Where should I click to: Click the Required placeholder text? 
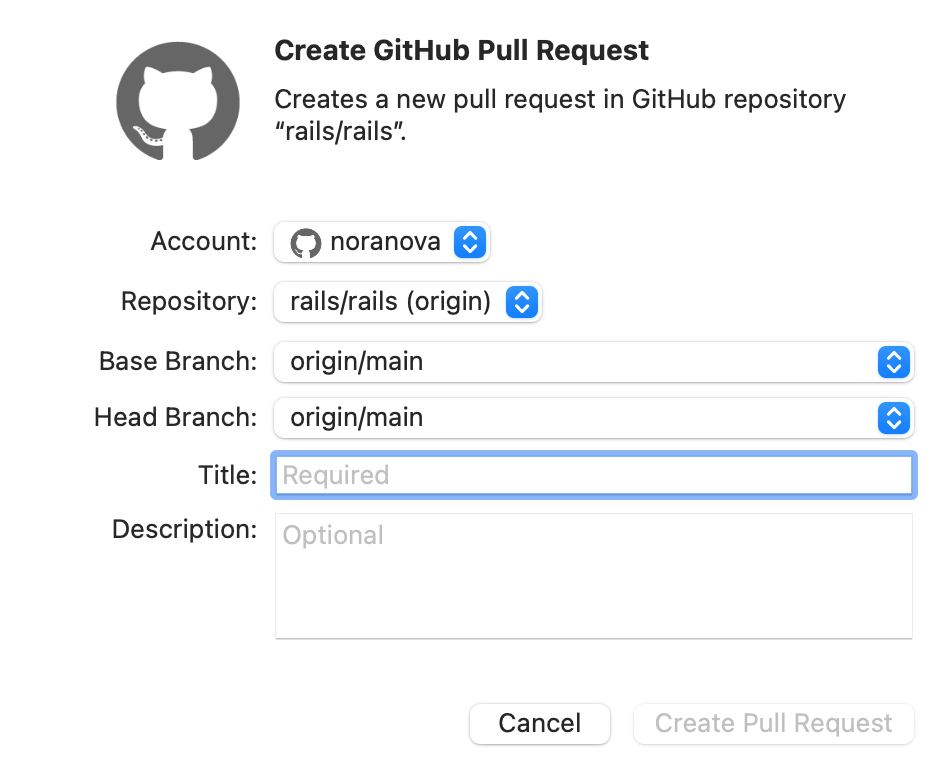(x=334, y=475)
